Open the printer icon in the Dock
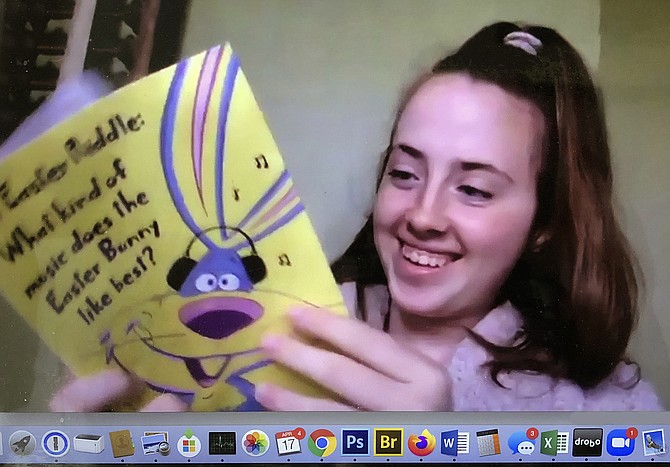This screenshot has width=670, height=467. (89, 444)
